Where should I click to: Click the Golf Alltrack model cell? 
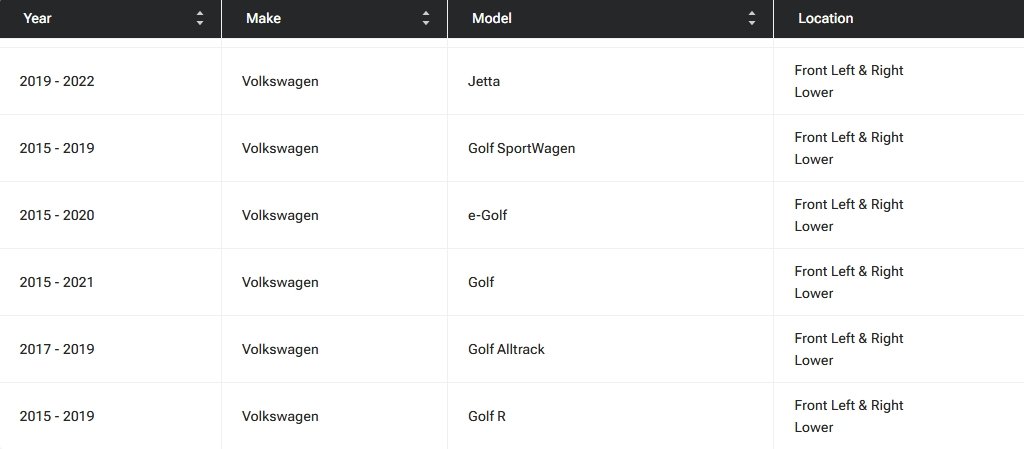tap(506, 349)
